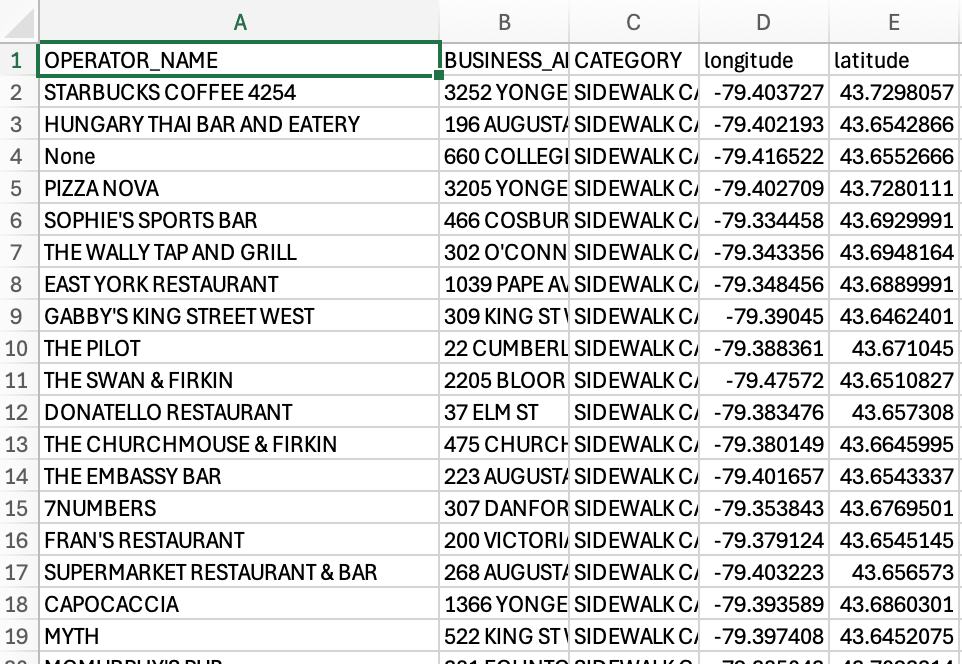962x664 pixels.
Task: Select row 9 header
Action: pos(17,316)
